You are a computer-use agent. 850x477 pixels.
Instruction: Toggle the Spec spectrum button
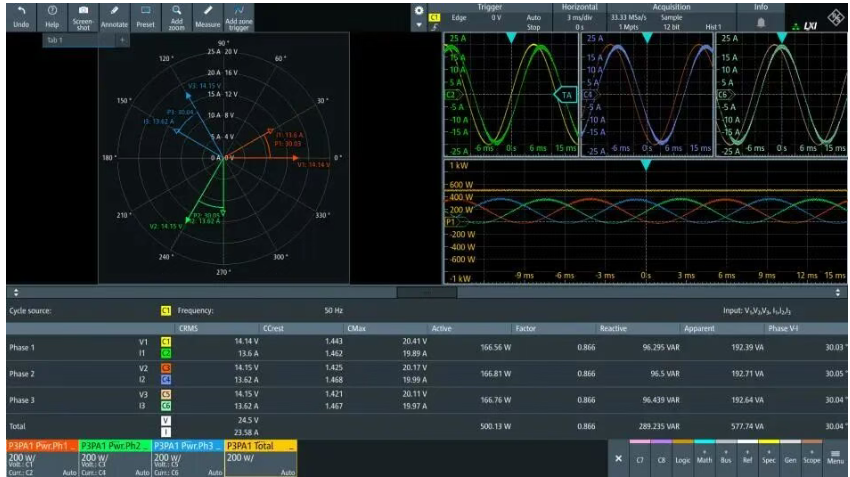pos(769,459)
